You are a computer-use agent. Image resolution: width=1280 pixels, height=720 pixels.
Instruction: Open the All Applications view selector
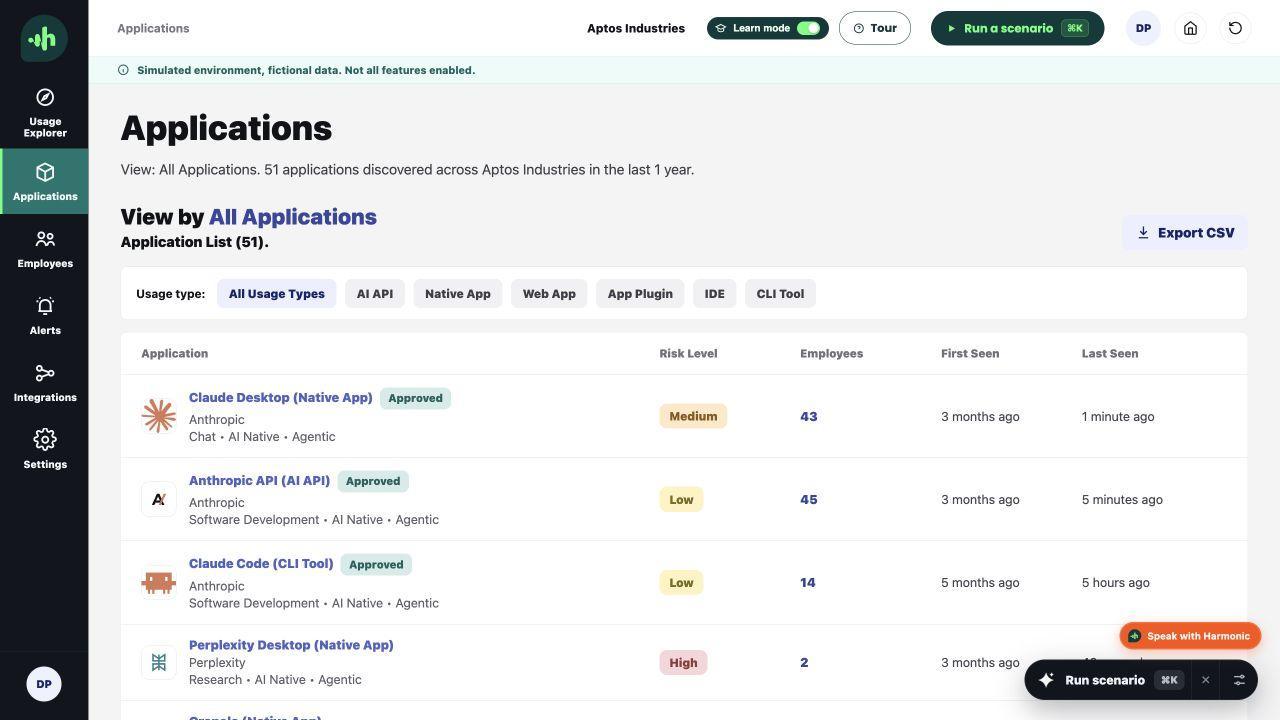point(293,217)
